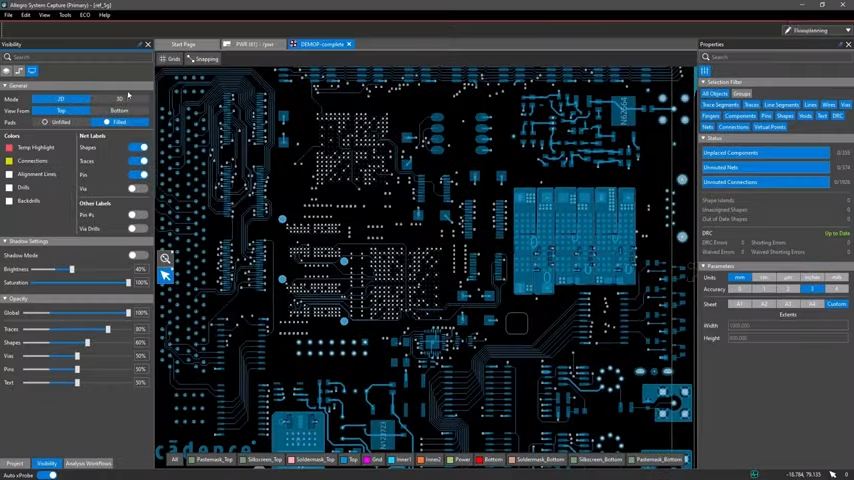The image size is (854, 480).
Task: Click the Width input field
Action: [x=788, y=326]
